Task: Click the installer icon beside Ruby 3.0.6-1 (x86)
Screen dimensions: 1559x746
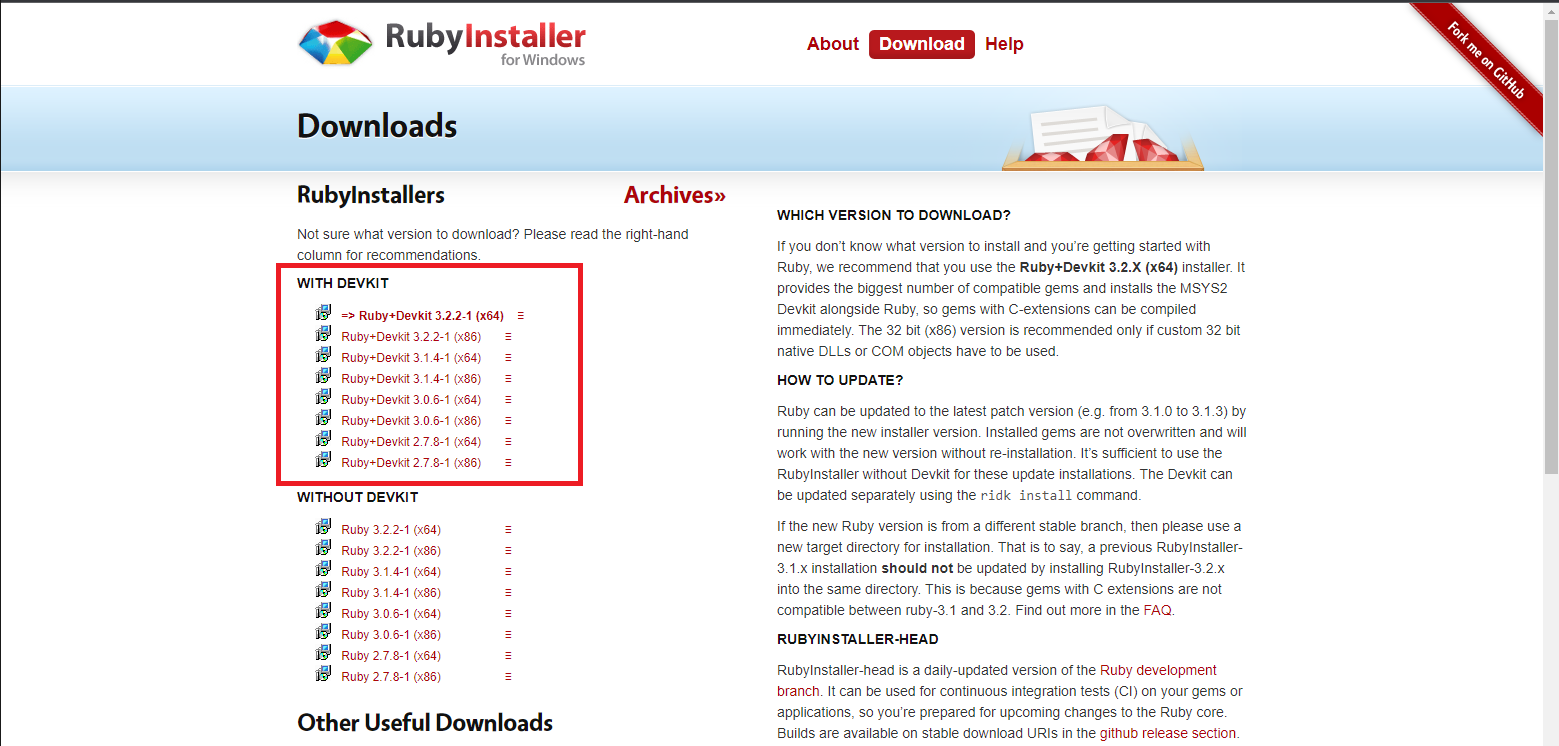Action: tap(323, 633)
